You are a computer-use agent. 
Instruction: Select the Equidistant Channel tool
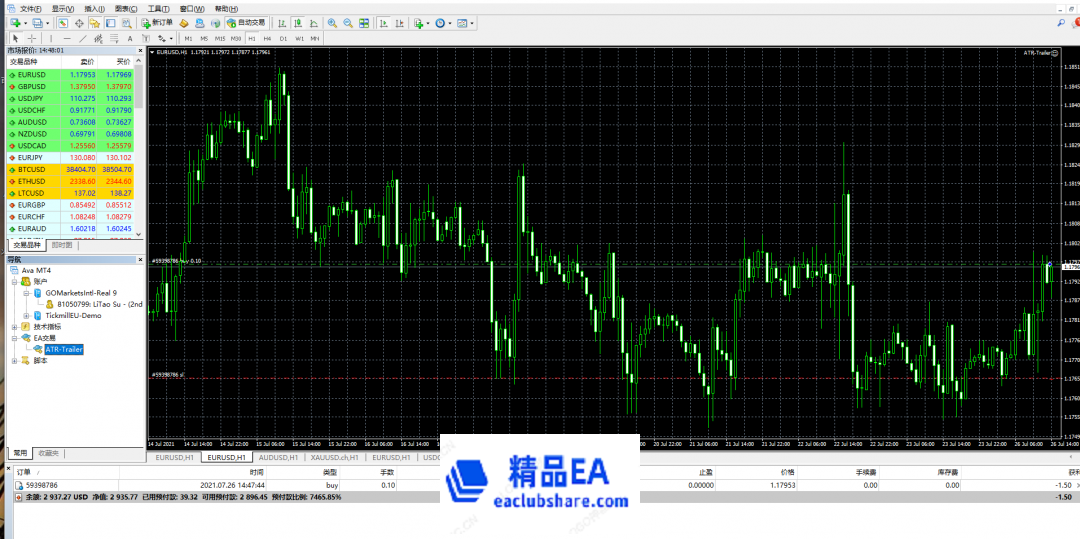[x=98, y=39]
